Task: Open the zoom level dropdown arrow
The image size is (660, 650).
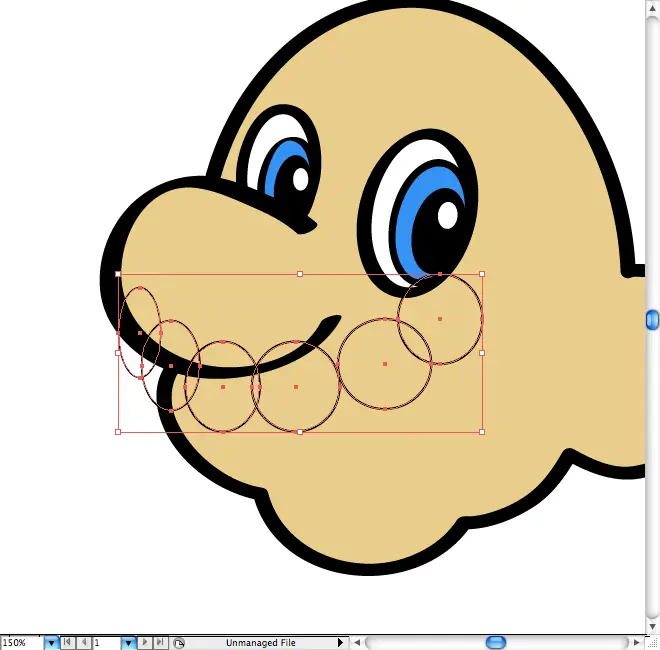Action: [51, 643]
